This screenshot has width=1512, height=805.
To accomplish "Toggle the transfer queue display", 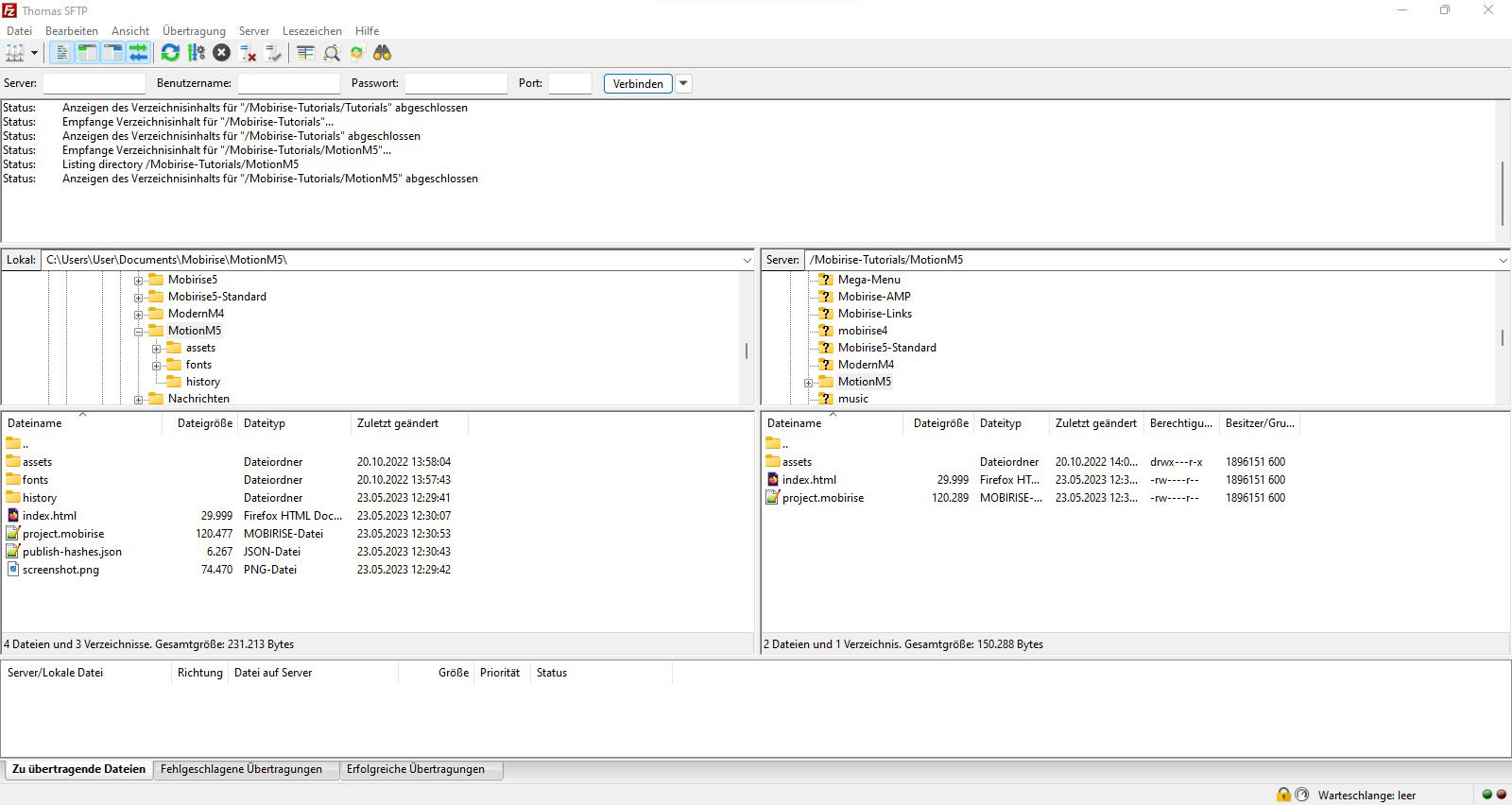I will [139, 53].
